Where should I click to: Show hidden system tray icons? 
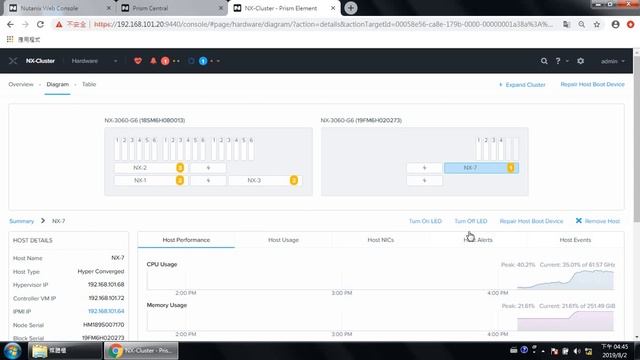coord(543,351)
